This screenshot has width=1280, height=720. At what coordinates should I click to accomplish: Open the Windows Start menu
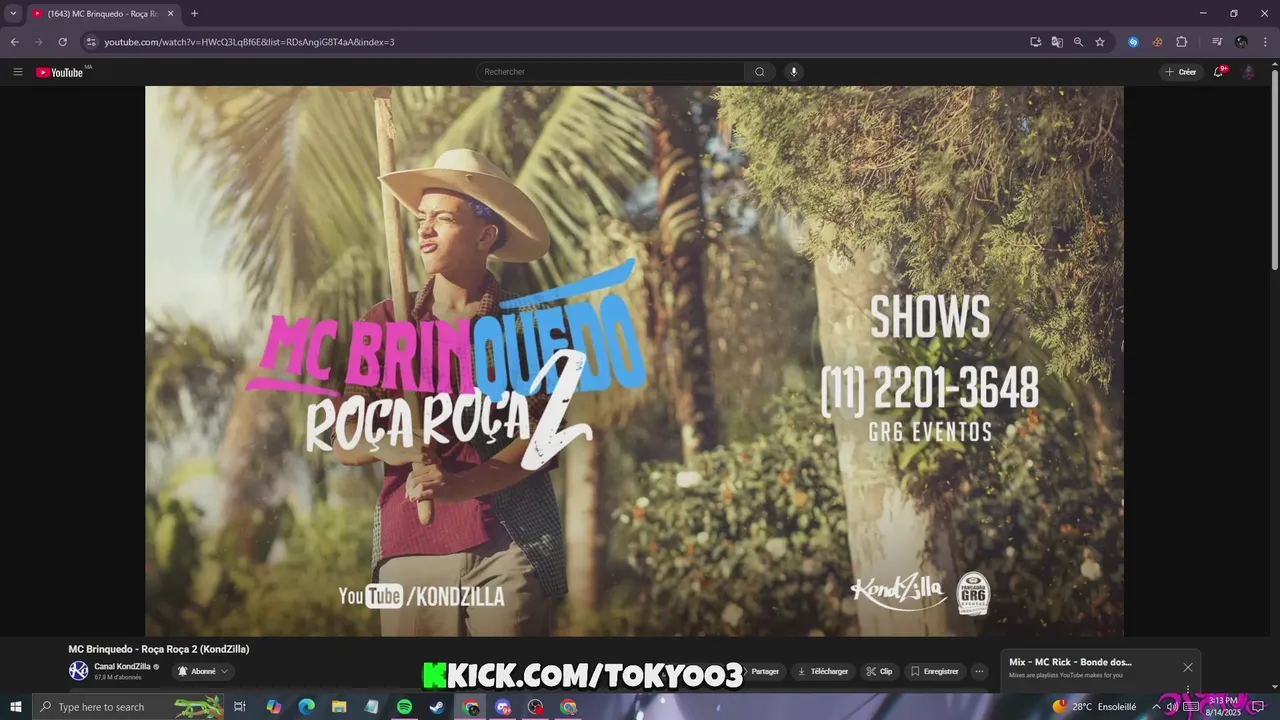click(15, 707)
